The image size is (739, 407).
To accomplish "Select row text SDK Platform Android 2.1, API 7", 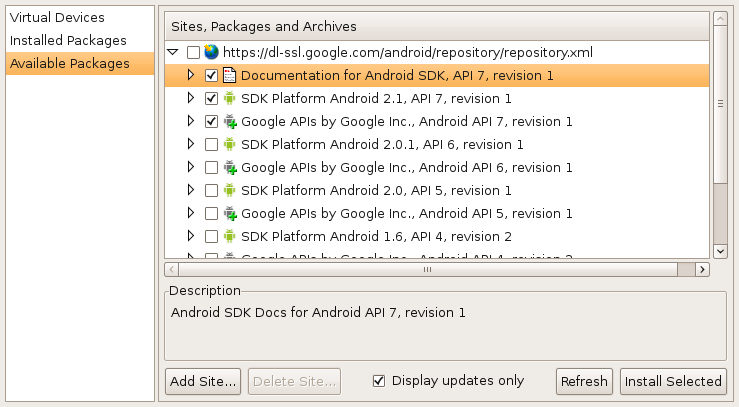I will click(376, 98).
